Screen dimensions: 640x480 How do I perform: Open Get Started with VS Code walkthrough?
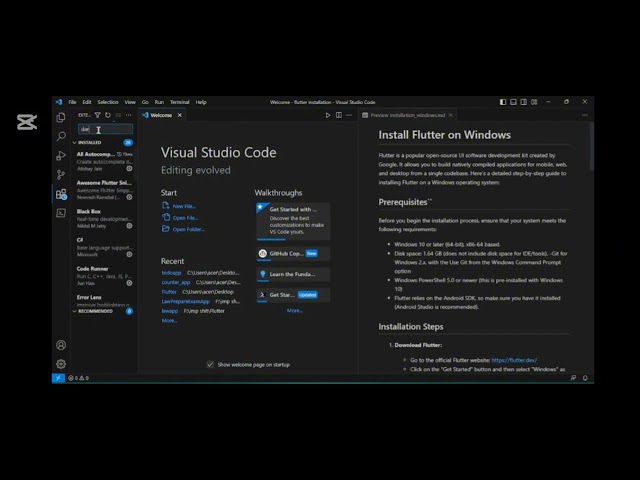pyautogui.click(x=293, y=221)
